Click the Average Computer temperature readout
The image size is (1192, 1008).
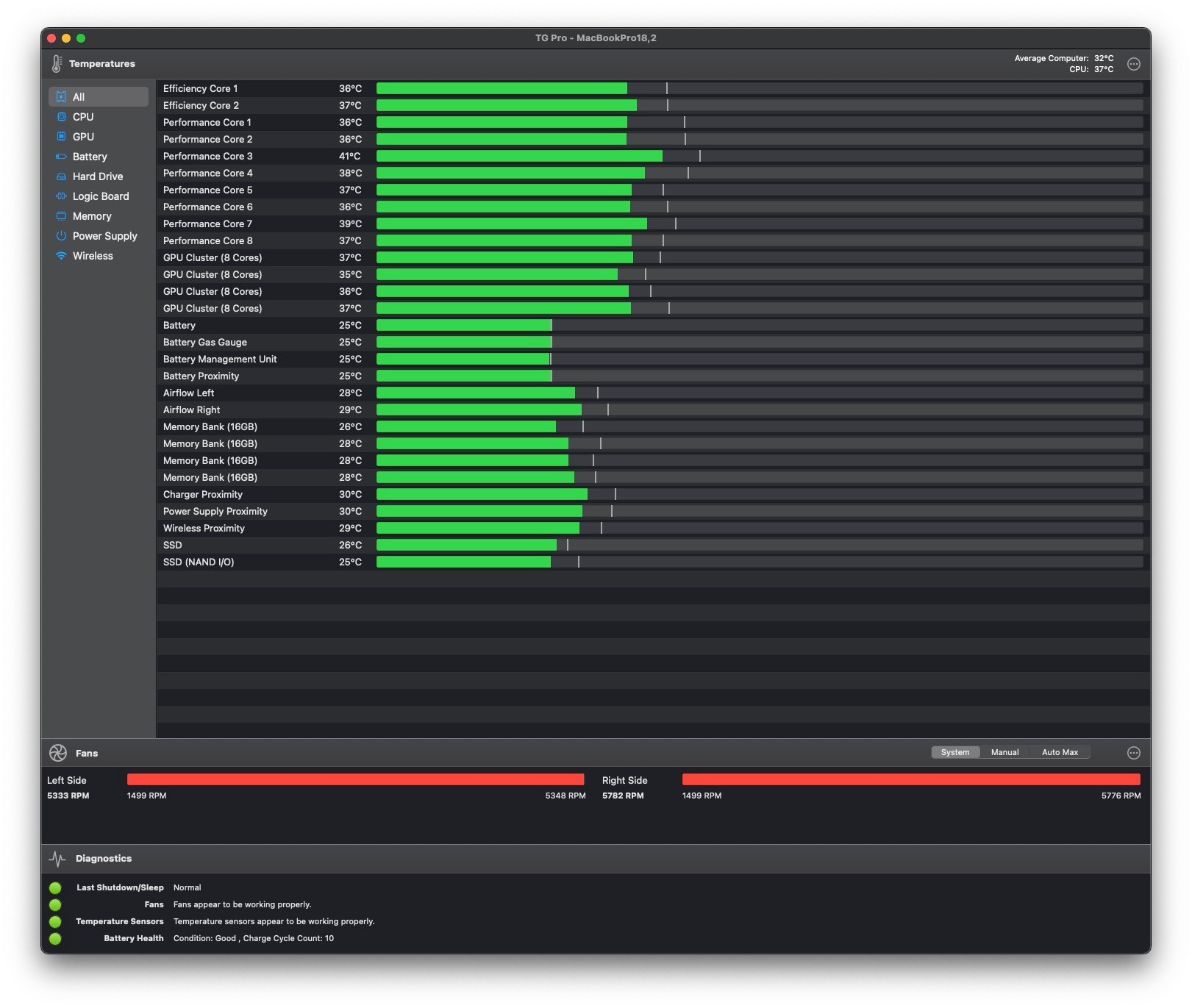tap(1064, 58)
